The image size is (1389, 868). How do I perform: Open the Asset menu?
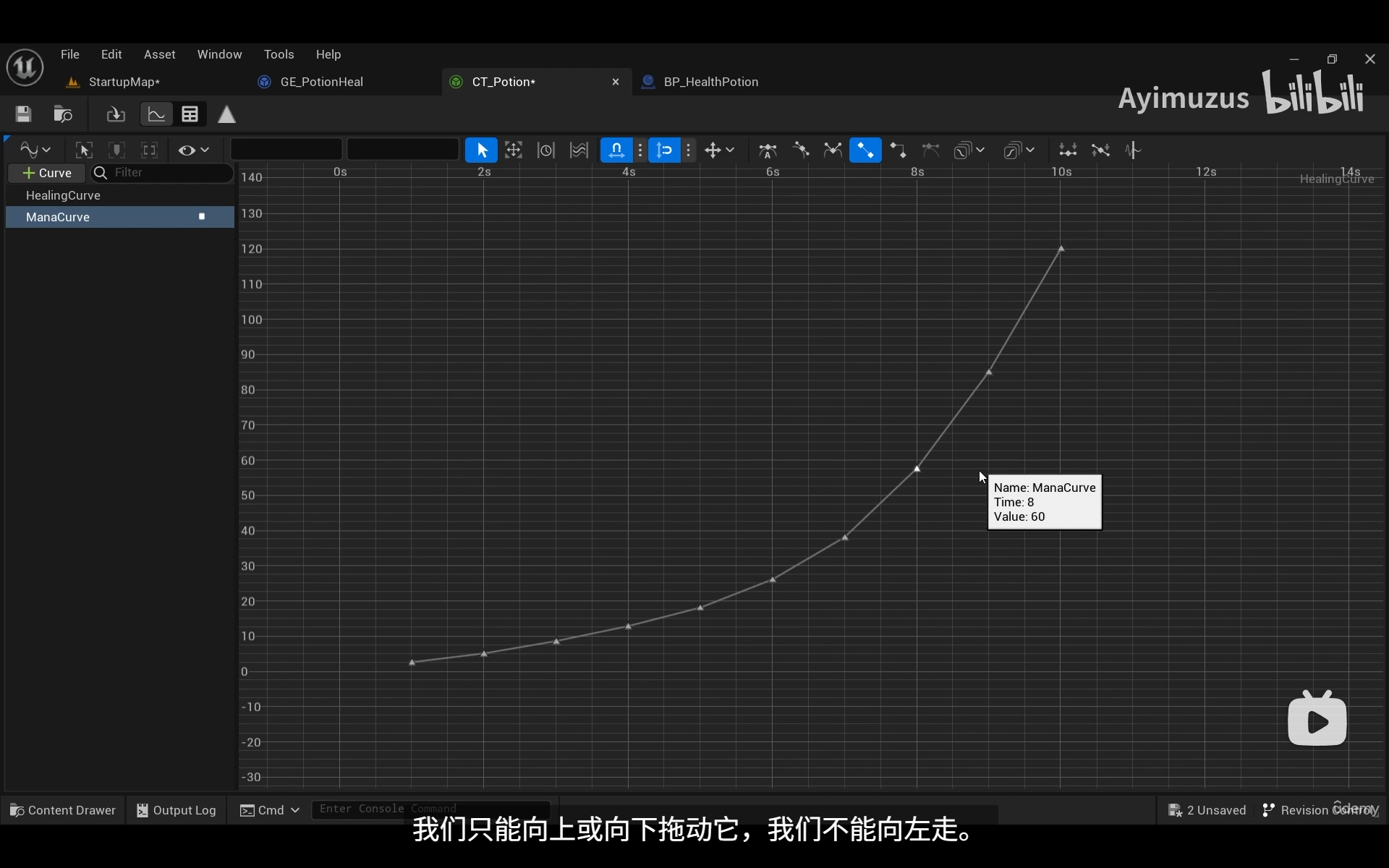pyautogui.click(x=159, y=54)
